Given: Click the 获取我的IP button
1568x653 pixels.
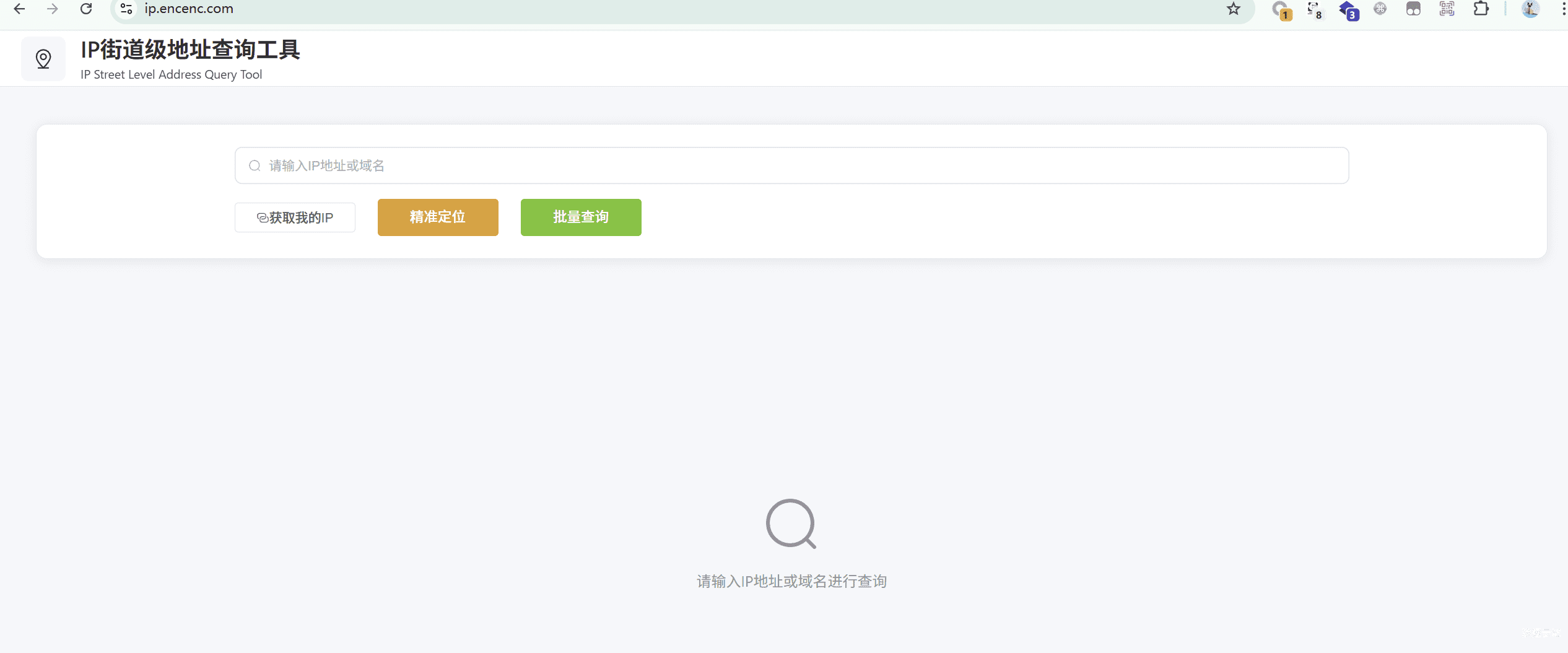Looking at the screenshot, I should point(295,217).
